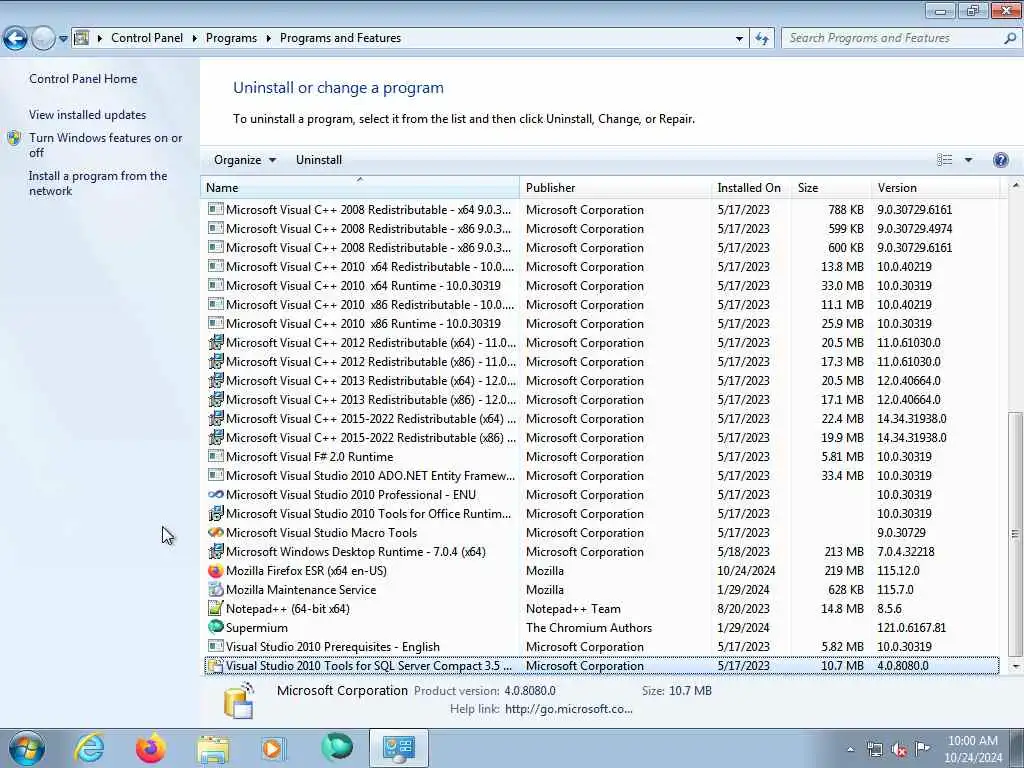Click the Uninstall toolbar button

coord(319,160)
